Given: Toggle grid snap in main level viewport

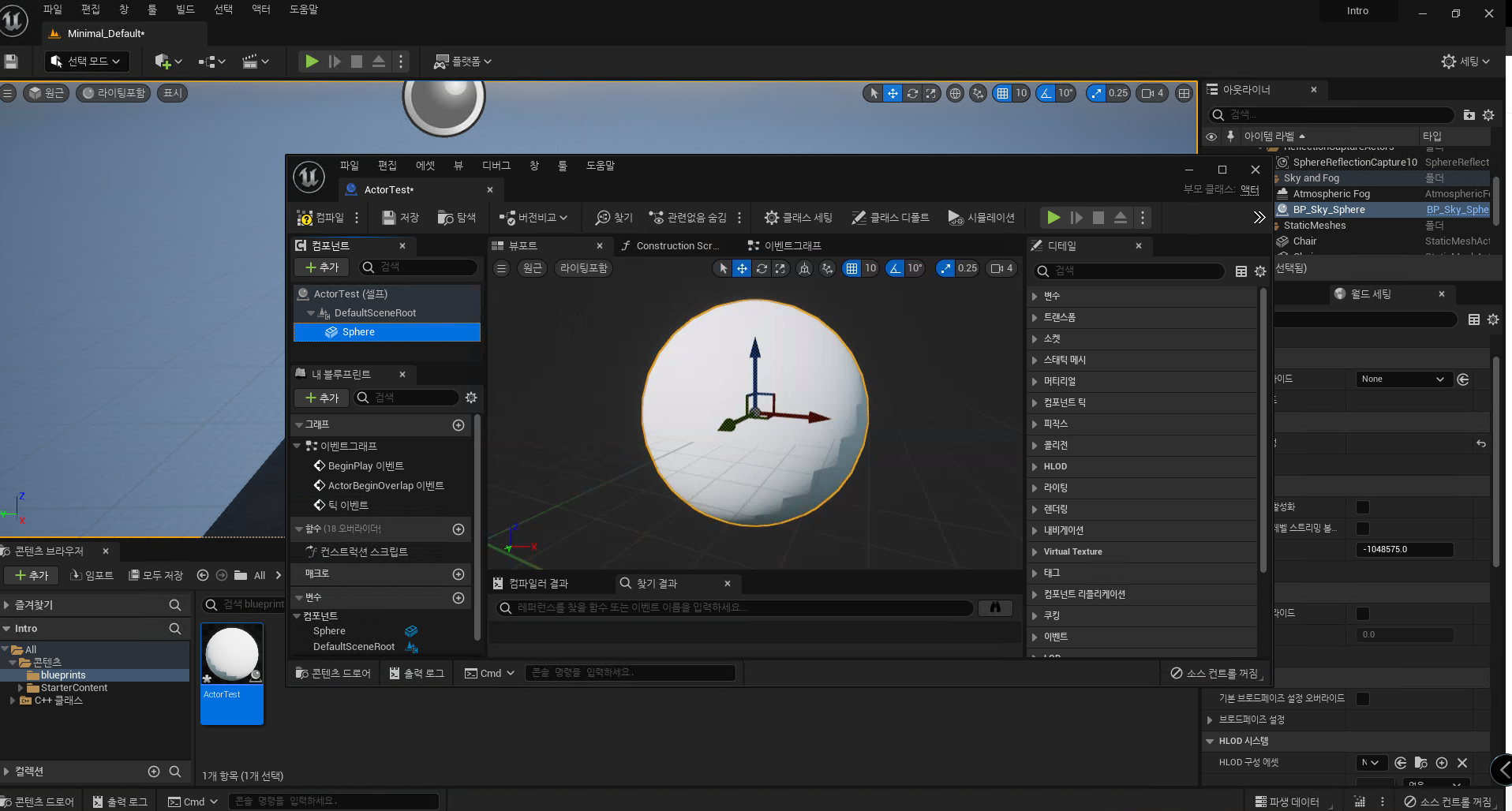Looking at the screenshot, I should (1002, 93).
